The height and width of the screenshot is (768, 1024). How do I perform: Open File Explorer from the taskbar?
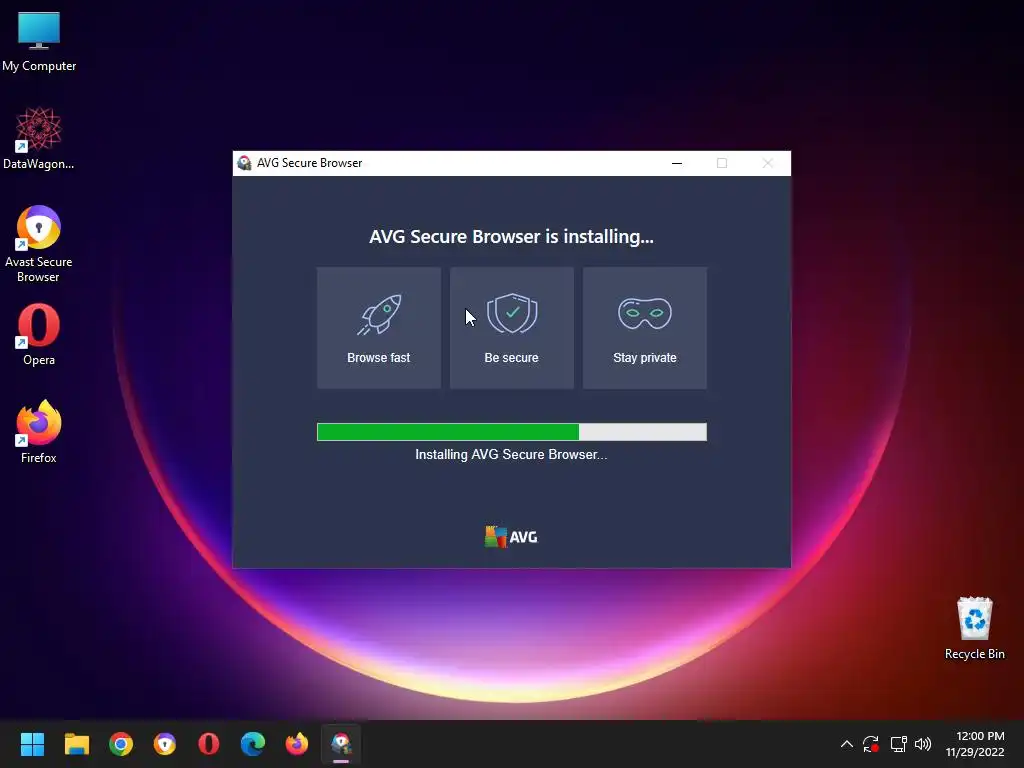(x=76, y=744)
